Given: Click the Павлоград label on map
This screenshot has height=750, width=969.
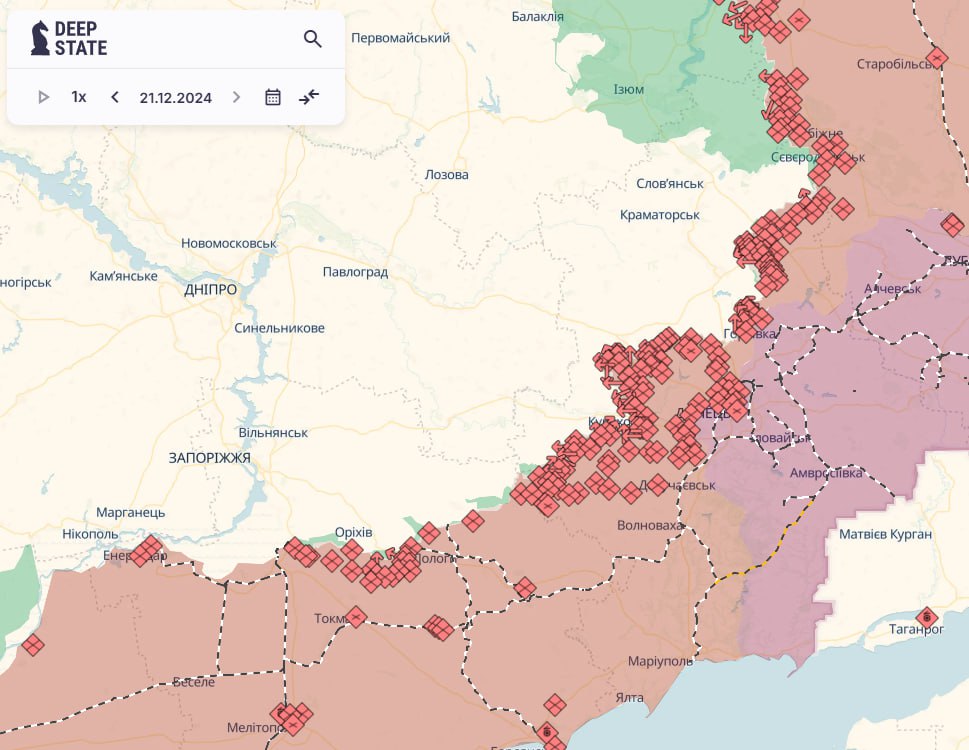Looking at the screenshot, I should [355, 272].
